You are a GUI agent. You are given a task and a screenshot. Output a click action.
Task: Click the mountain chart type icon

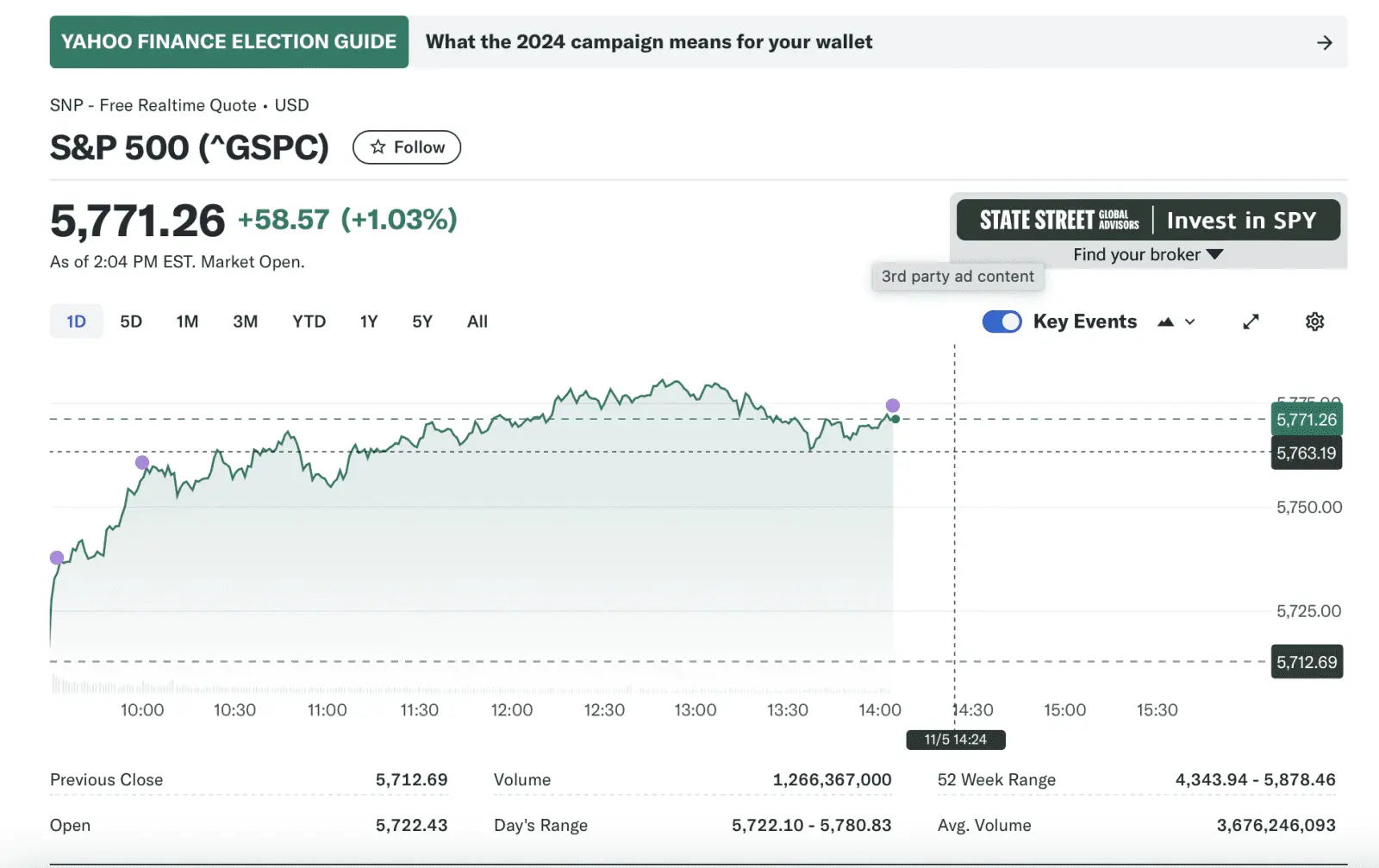click(1165, 322)
